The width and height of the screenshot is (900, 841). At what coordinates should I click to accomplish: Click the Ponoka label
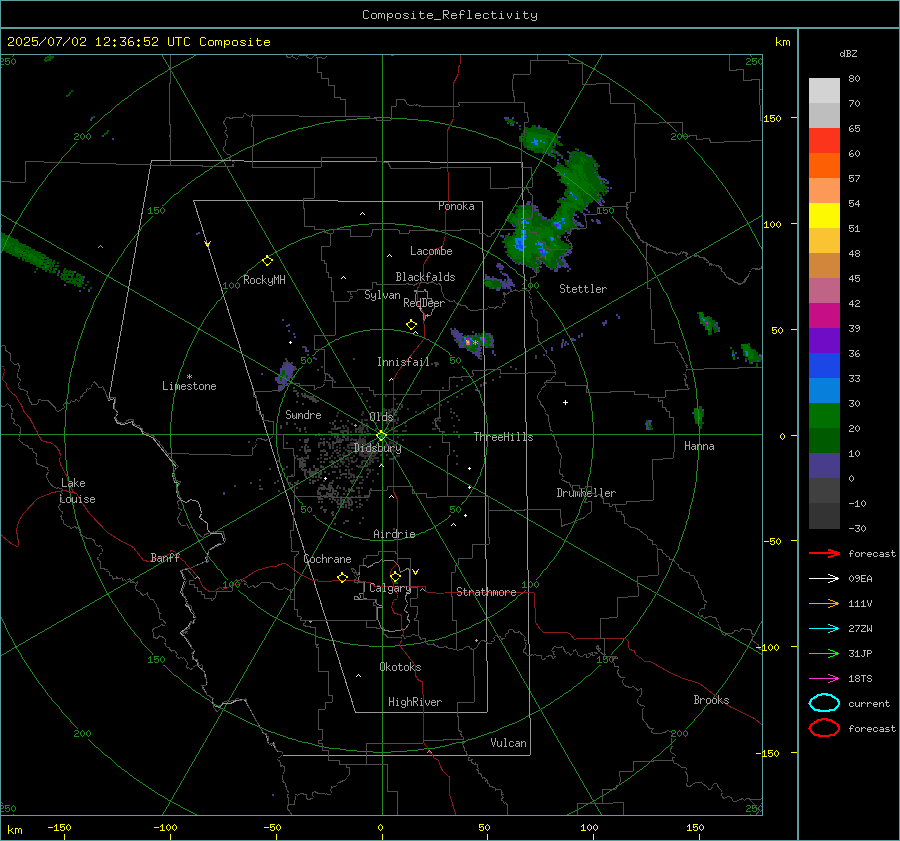tap(456, 206)
